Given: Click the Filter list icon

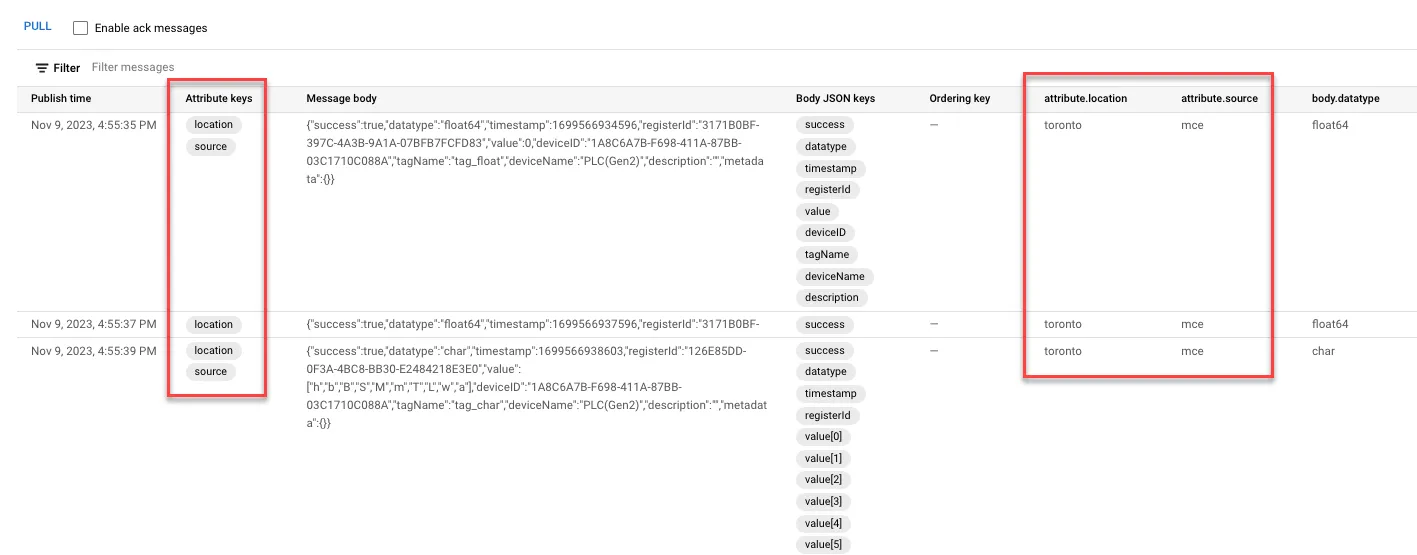Looking at the screenshot, I should click(x=42, y=68).
